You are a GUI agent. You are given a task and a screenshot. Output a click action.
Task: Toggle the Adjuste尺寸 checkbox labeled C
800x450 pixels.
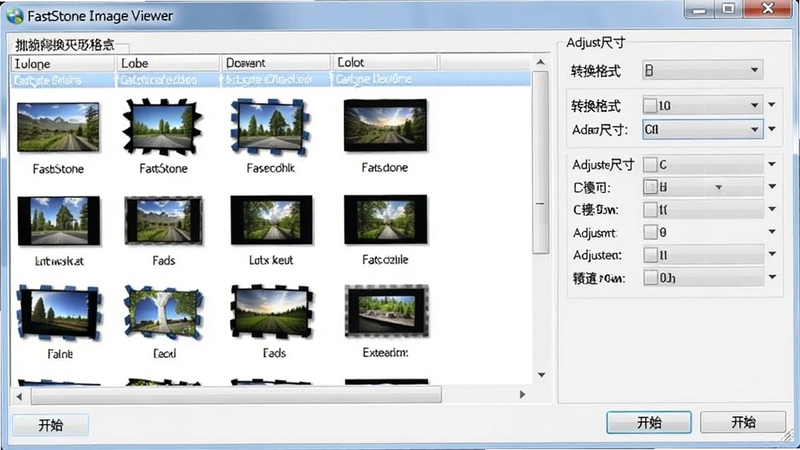[650, 164]
